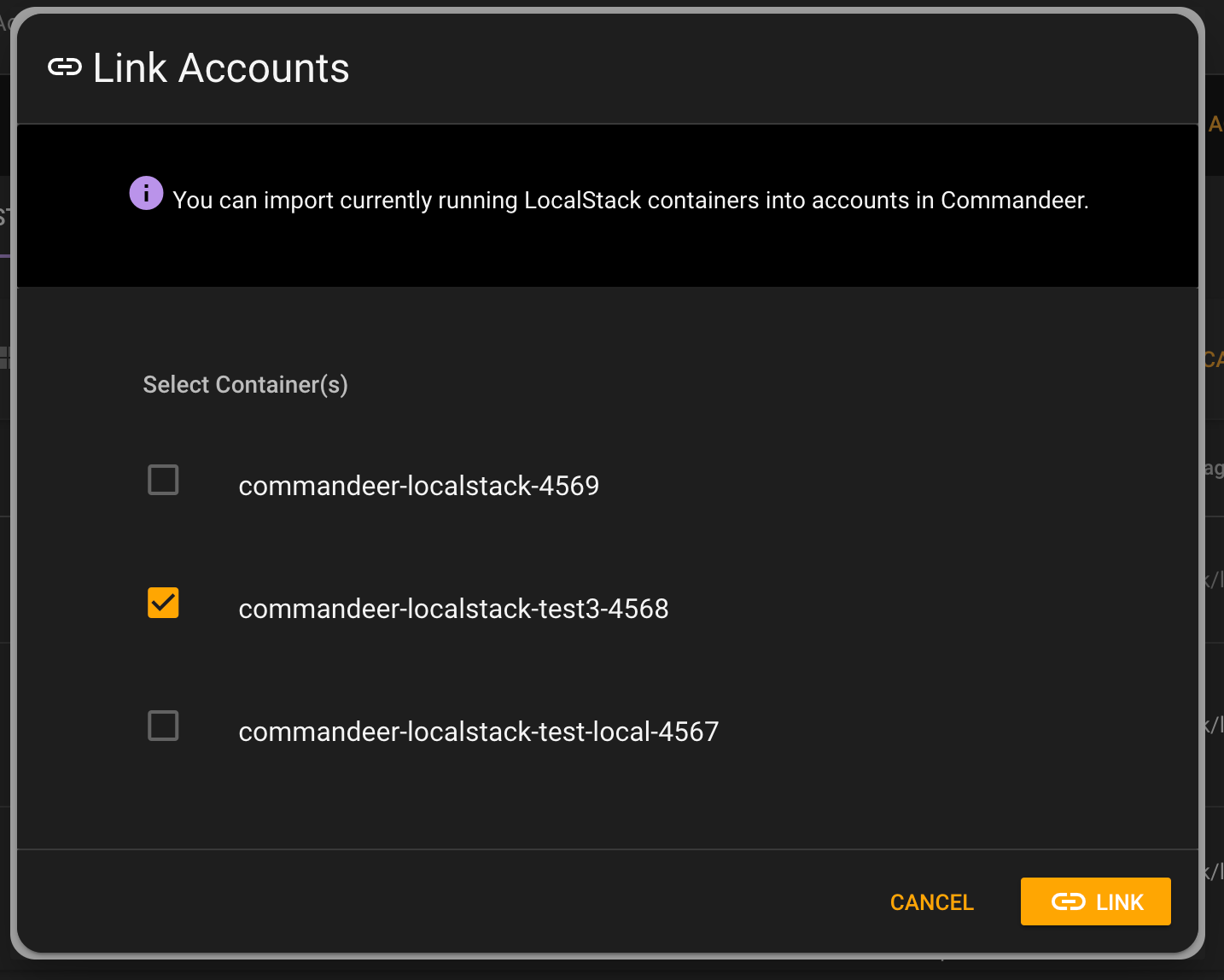The height and width of the screenshot is (980, 1224).
Task: Click the Select Container(s) heading
Action: coord(245,385)
